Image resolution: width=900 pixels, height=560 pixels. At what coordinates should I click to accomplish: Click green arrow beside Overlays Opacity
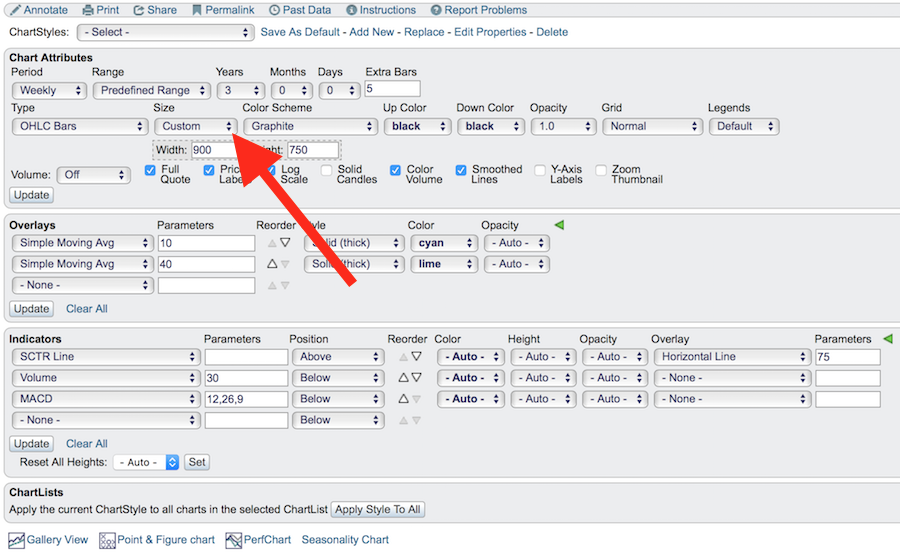point(559,225)
